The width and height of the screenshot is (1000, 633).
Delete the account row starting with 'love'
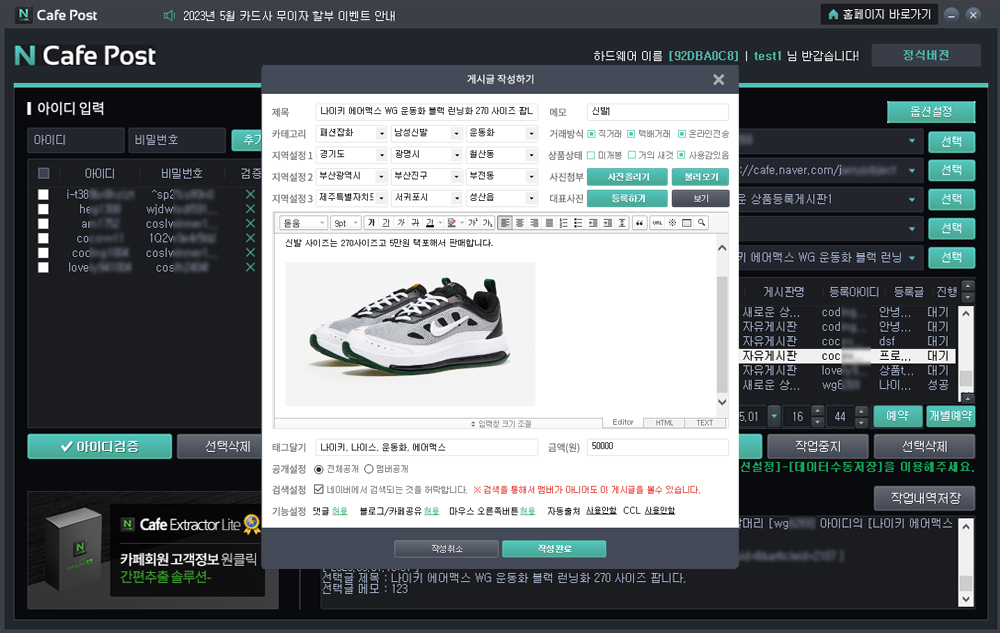pyautogui.click(x=250, y=267)
